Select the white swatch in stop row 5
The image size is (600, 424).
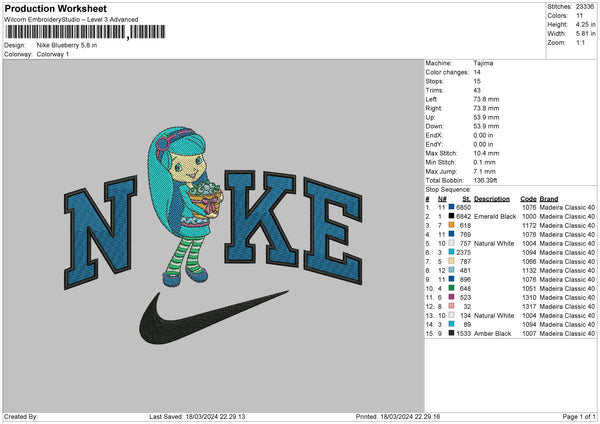click(452, 243)
